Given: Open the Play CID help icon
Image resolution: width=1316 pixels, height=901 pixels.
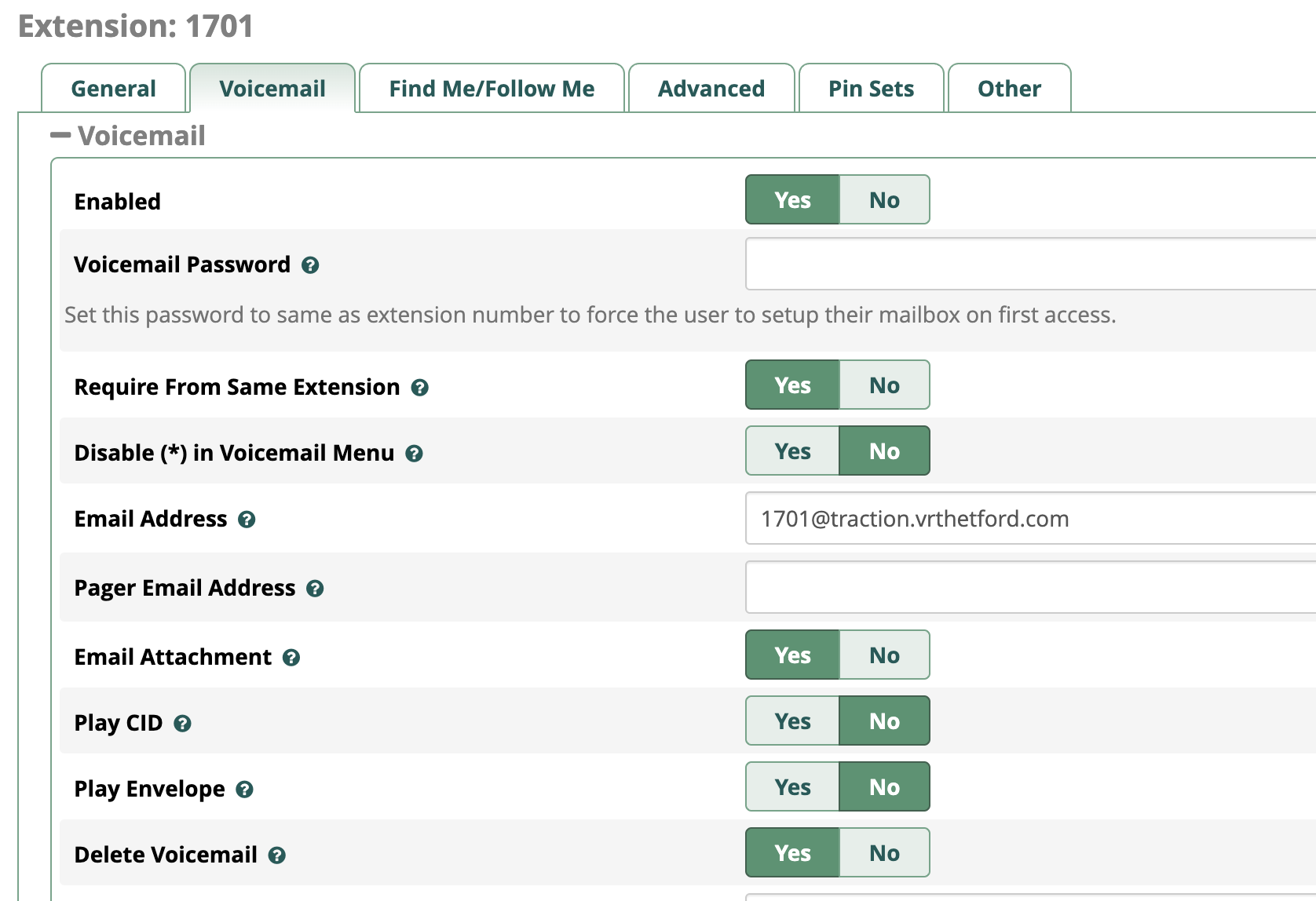Looking at the screenshot, I should [182, 724].
